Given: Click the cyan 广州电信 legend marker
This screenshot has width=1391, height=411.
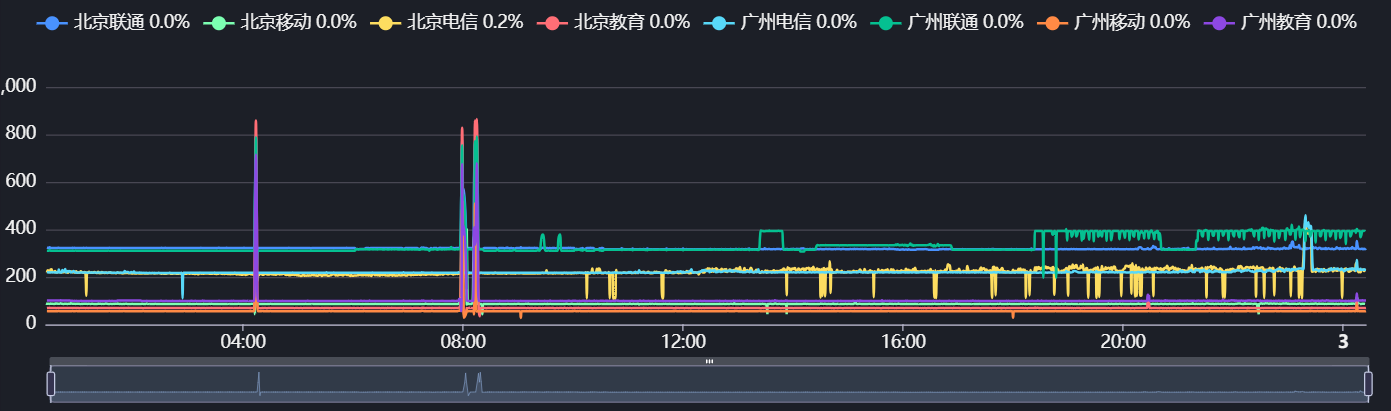Looking at the screenshot, I should [721, 22].
